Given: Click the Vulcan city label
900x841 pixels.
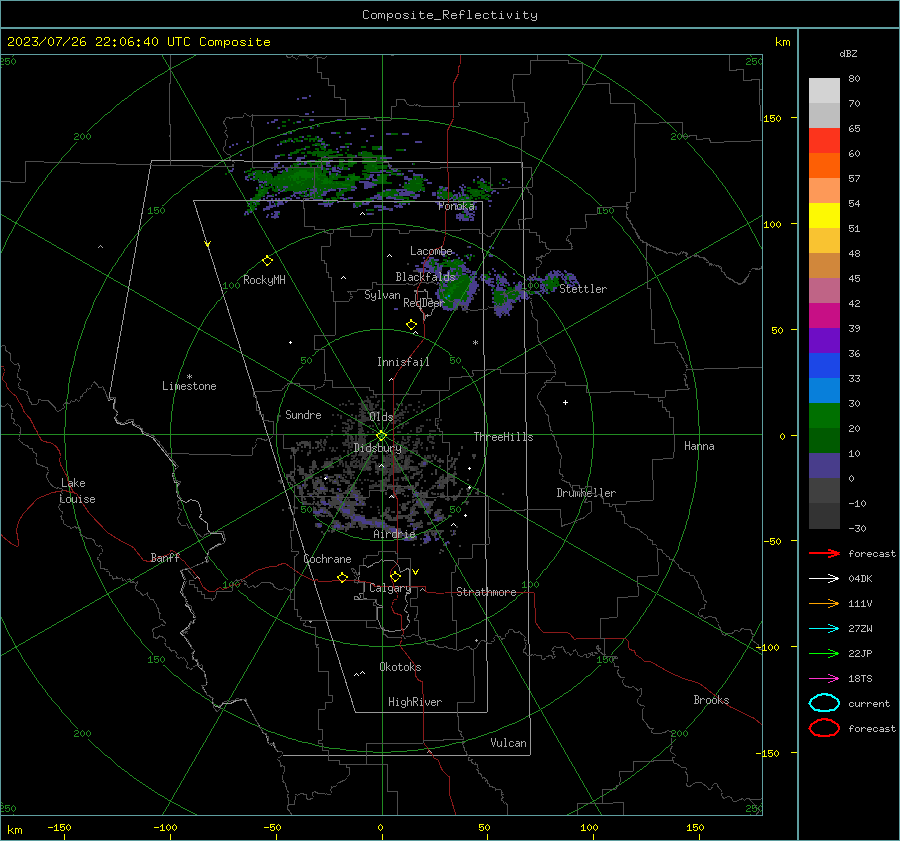Looking at the screenshot, I should click(508, 743).
